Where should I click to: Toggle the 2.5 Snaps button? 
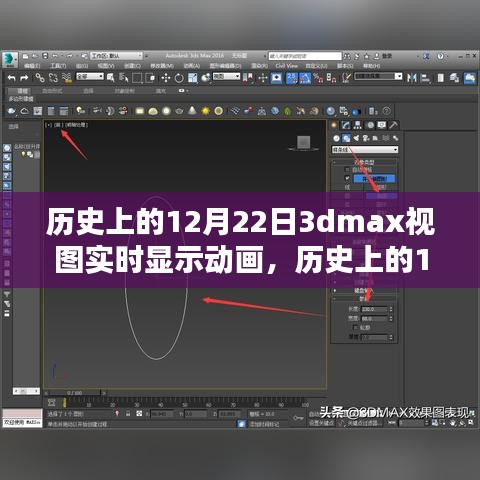[x=292, y=78]
